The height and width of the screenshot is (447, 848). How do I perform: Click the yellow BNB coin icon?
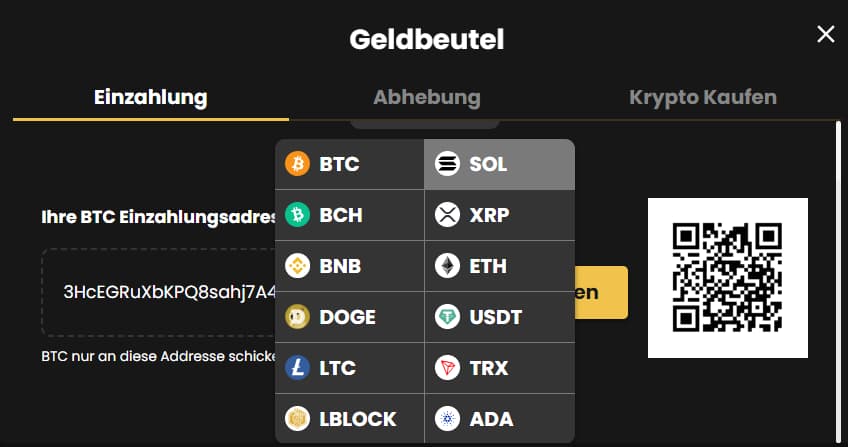coord(297,266)
